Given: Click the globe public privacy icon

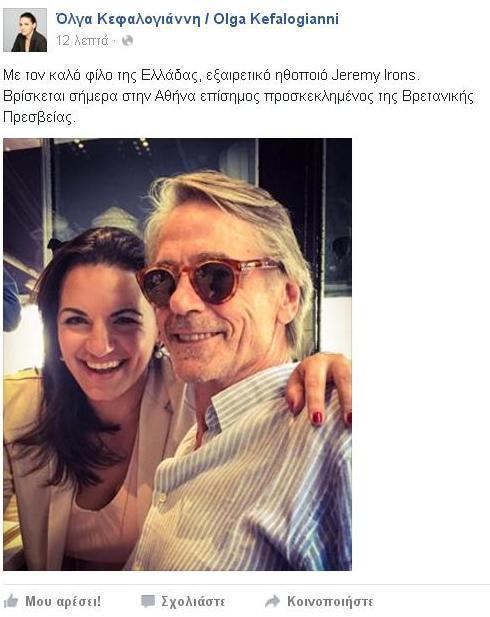Looking at the screenshot, I should point(127,41).
